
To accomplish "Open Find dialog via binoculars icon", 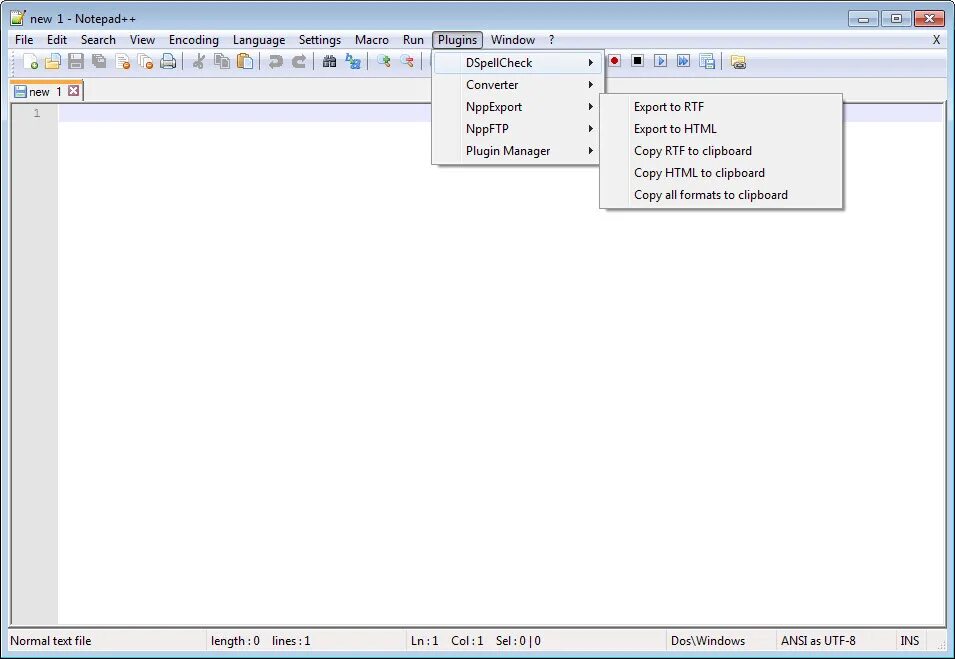I will coord(329,62).
